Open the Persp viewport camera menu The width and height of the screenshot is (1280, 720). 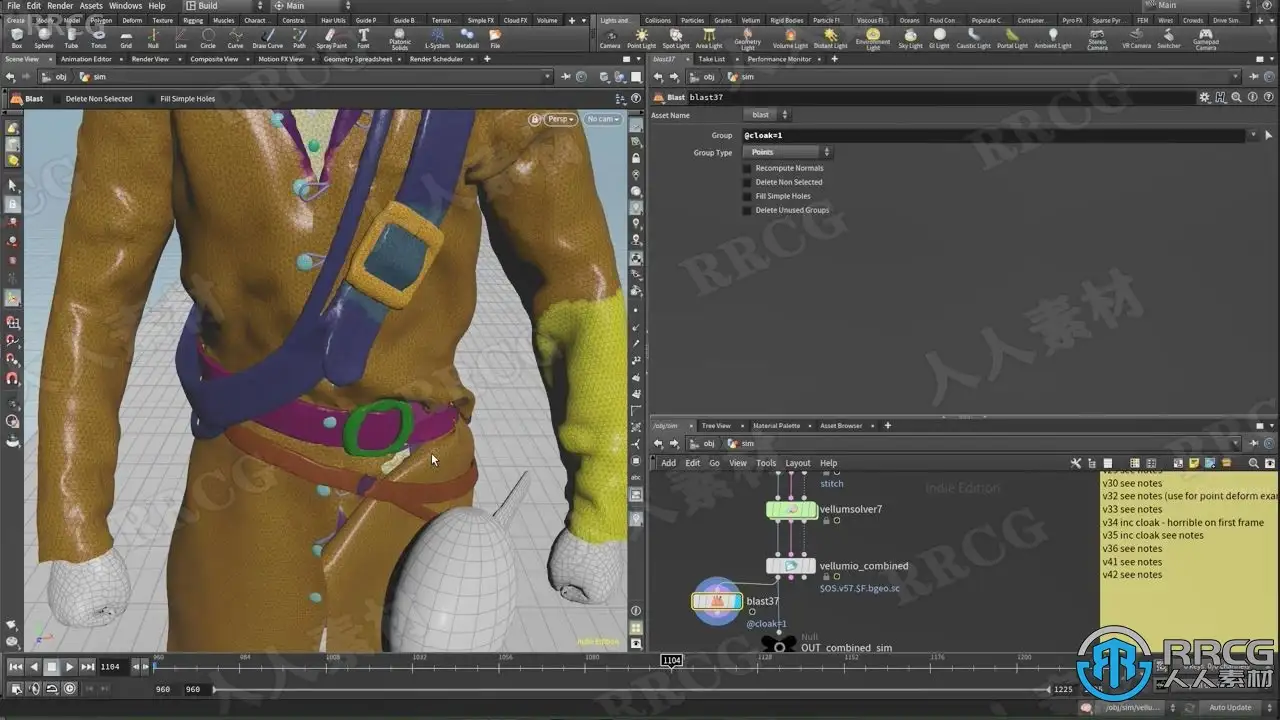coord(559,119)
